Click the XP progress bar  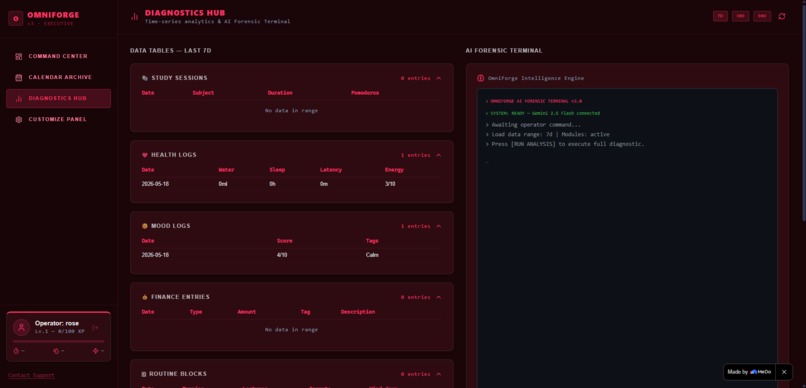coord(59,341)
